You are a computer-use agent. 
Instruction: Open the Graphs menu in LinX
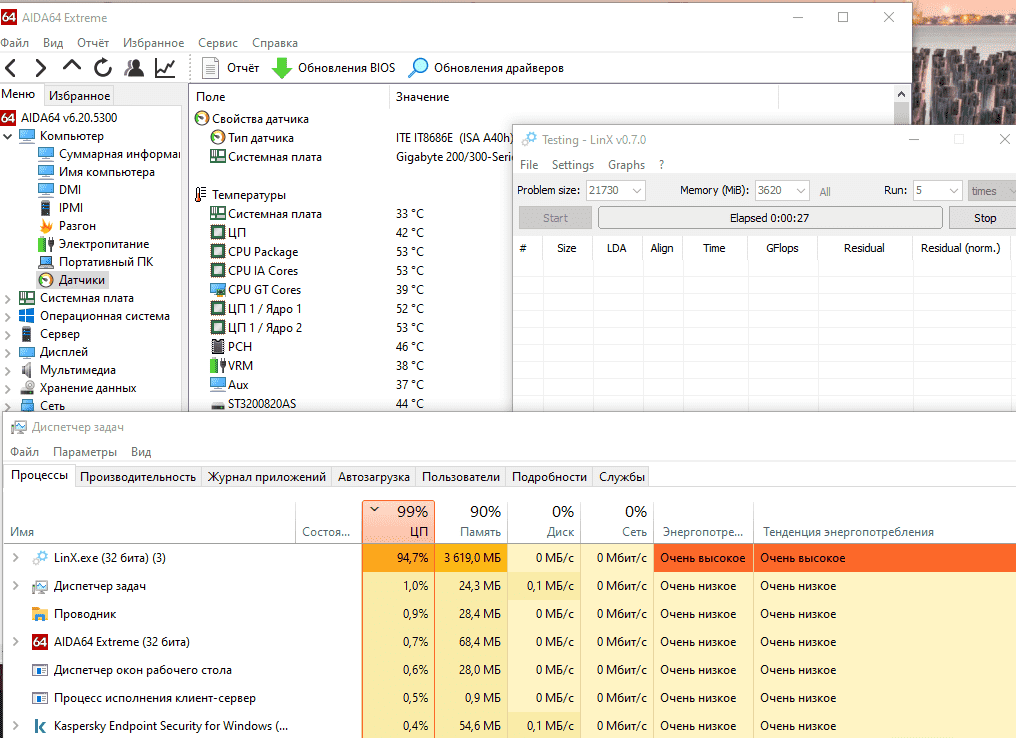pos(626,165)
